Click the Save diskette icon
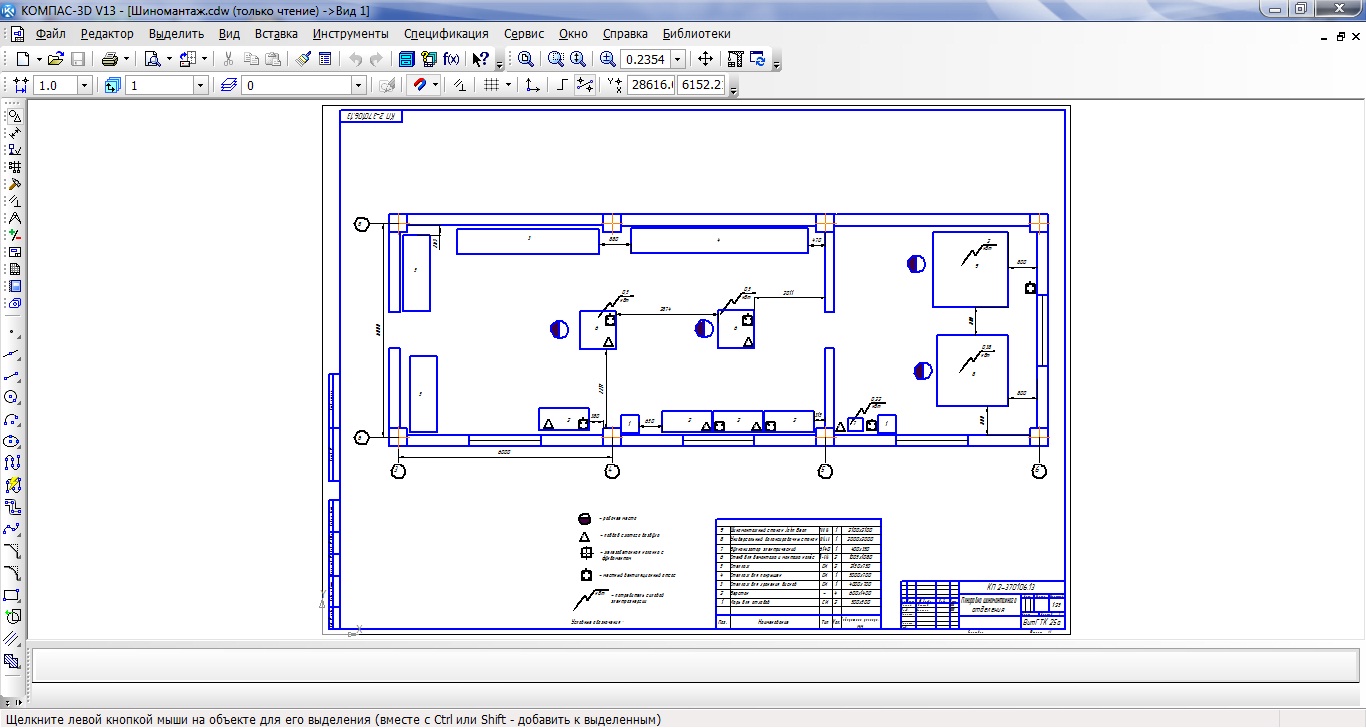Image resolution: width=1366 pixels, height=728 pixels. coord(77,59)
